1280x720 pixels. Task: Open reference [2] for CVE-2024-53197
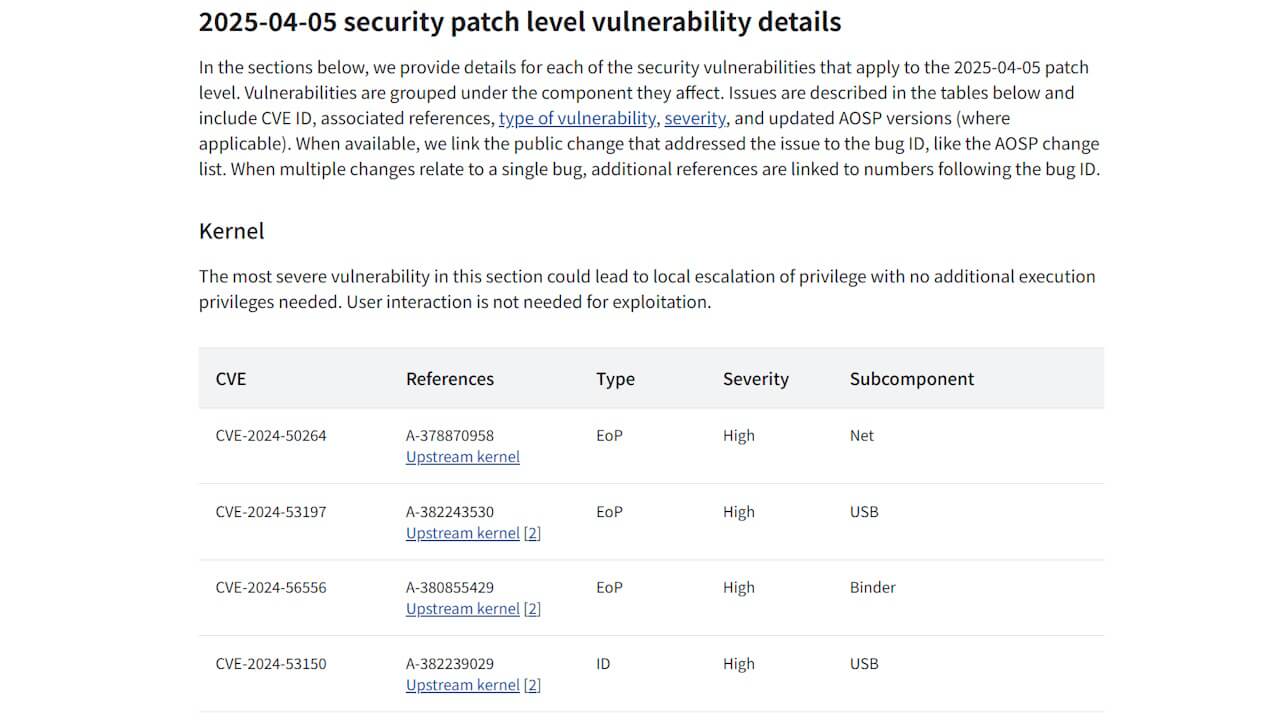pyautogui.click(x=533, y=533)
